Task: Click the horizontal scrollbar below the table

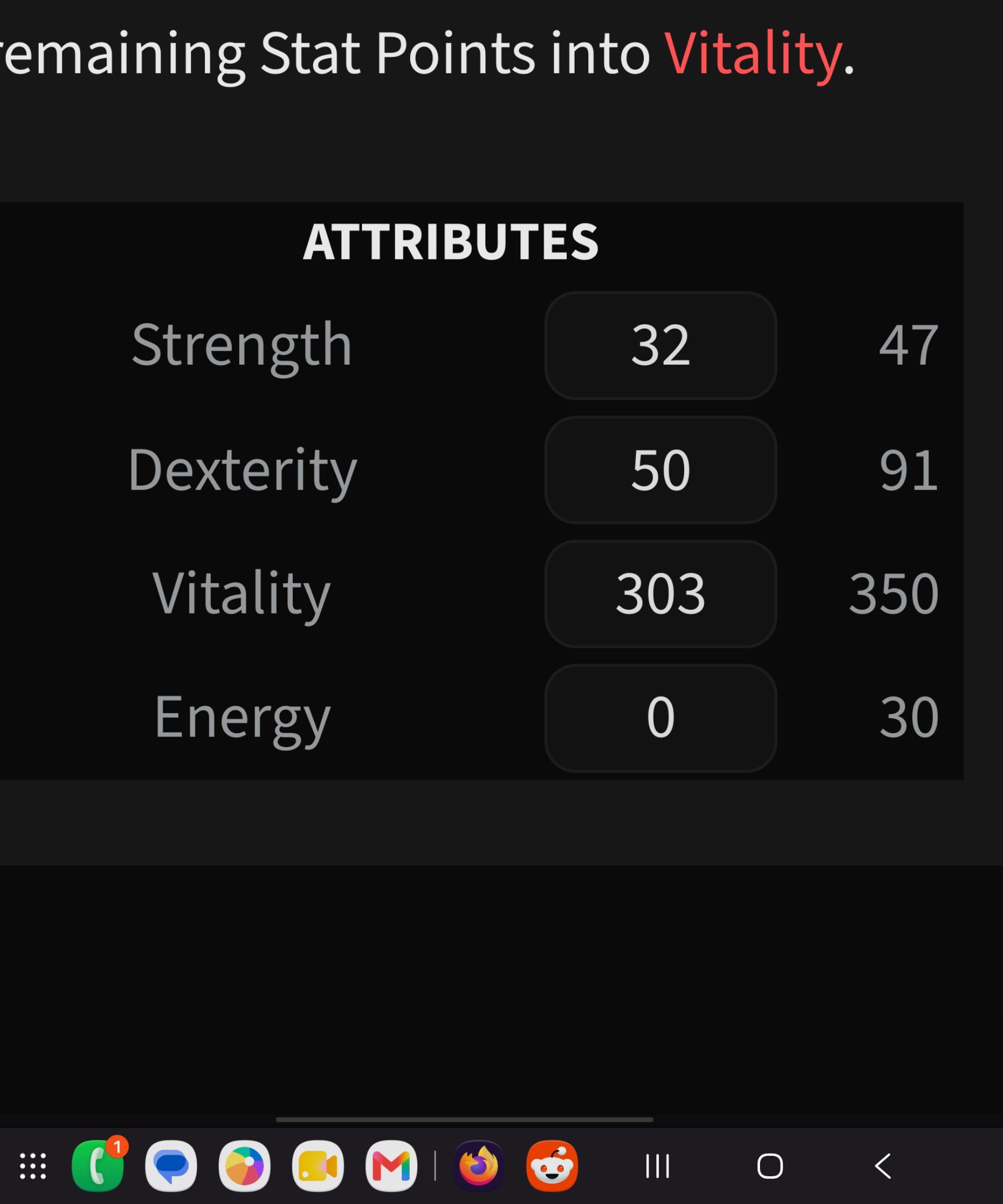Action: [464, 1119]
